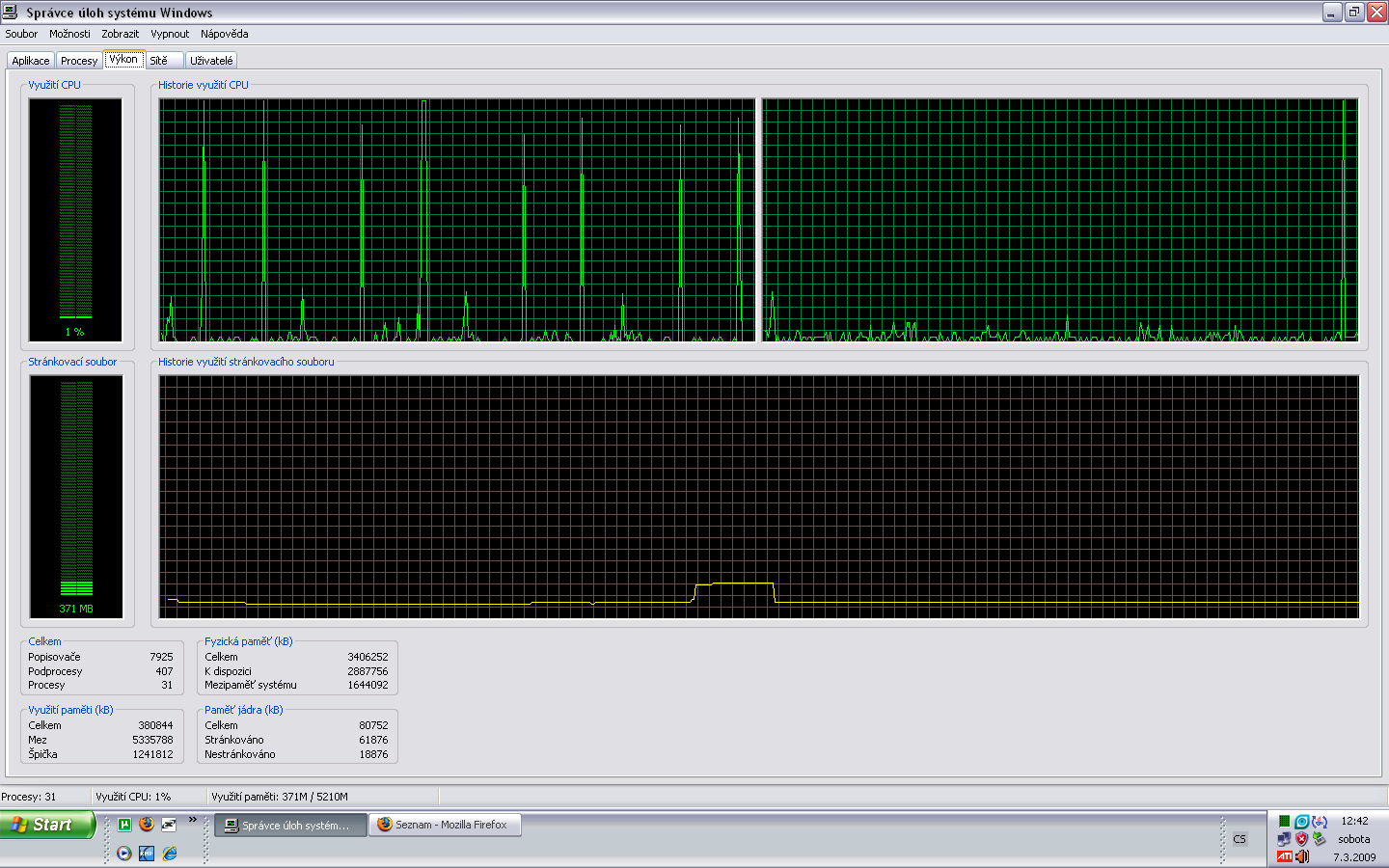The height and width of the screenshot is (868, 1389).
Task: Click Safely Remove Hardware tray icon
Action: (x=1319, y=839)
